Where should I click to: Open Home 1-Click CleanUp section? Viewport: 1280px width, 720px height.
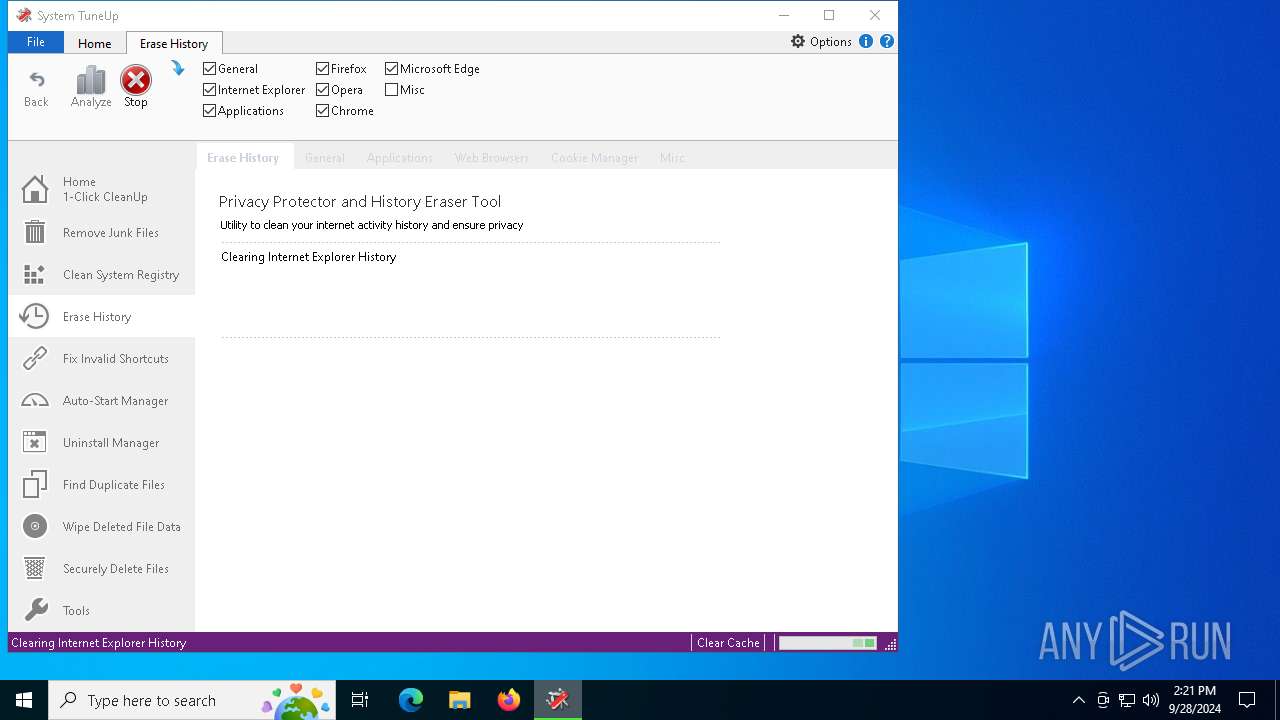101,189
